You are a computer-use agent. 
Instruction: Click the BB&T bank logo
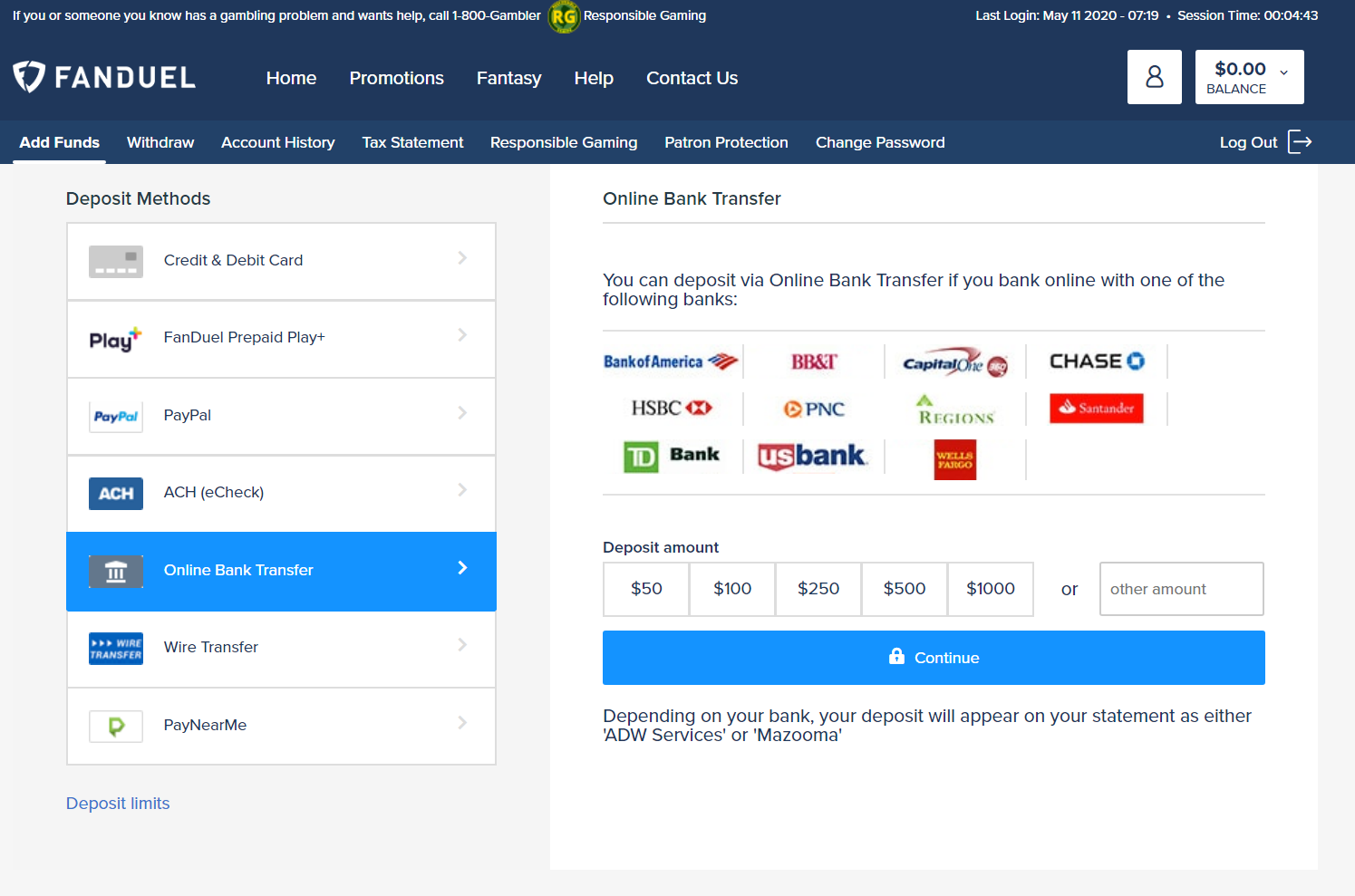click(x=814, y=361)
